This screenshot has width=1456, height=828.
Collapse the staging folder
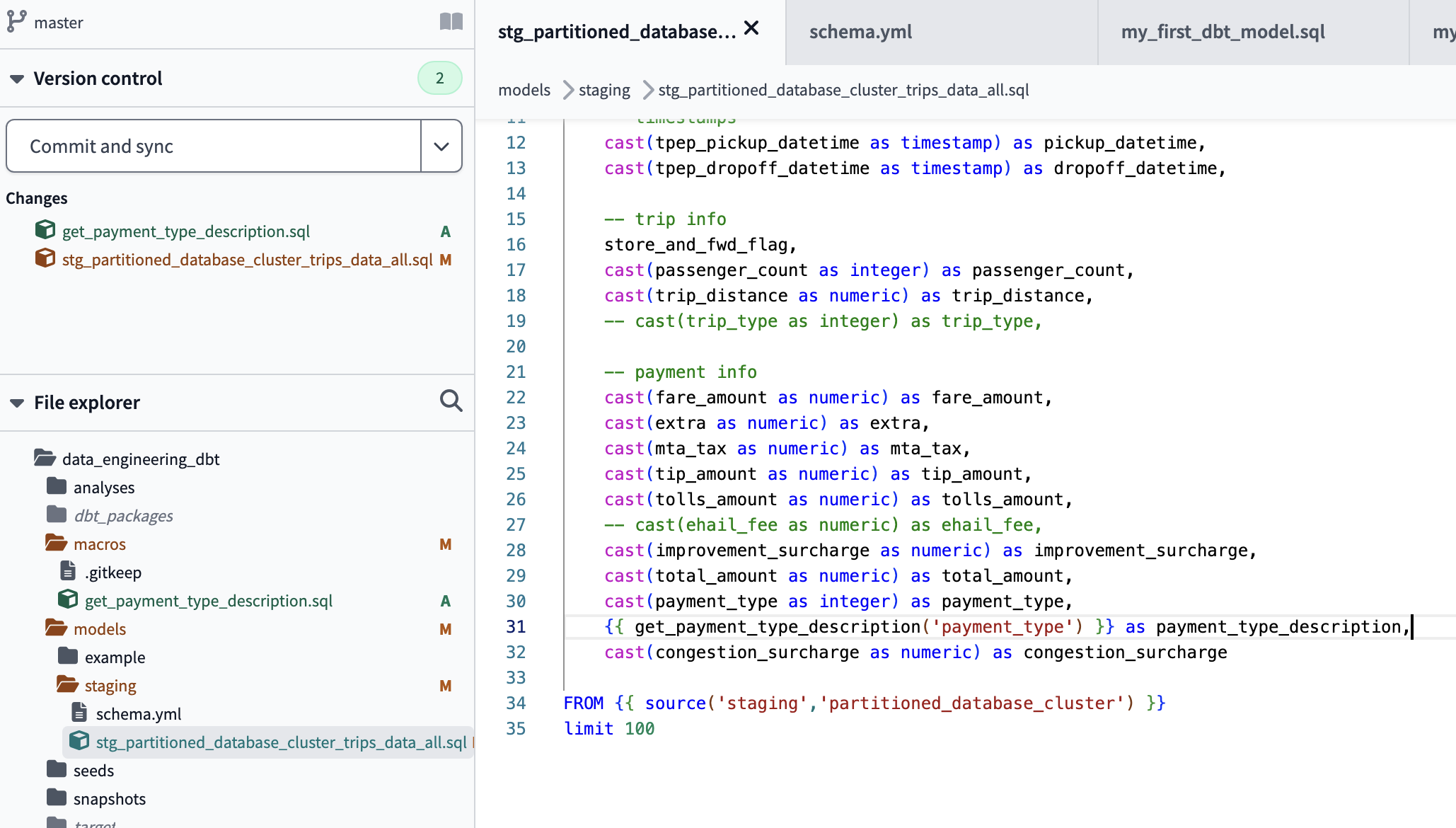pos(110,686)
